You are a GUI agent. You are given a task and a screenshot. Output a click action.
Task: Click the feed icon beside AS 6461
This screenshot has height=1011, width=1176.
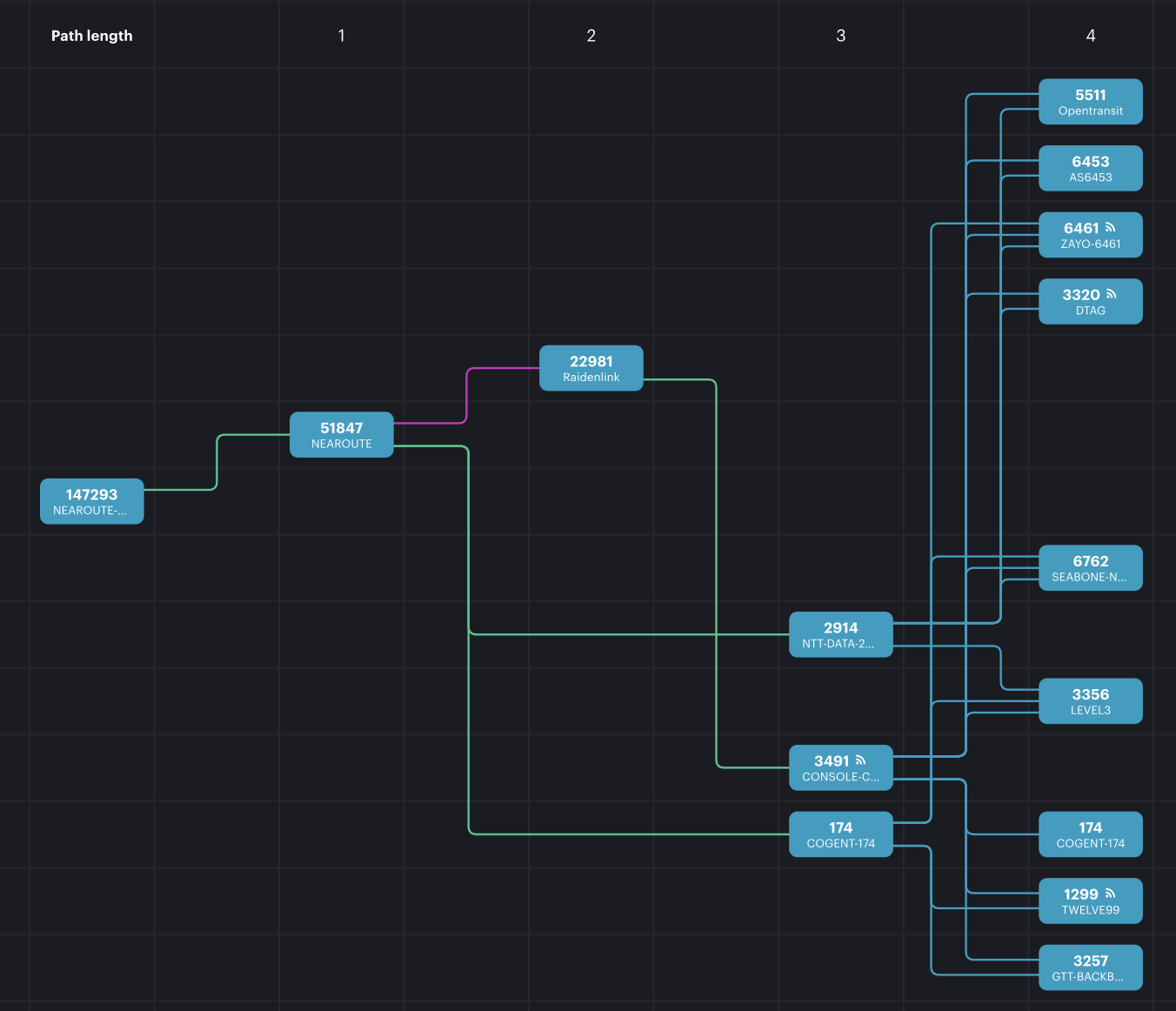(1110, 227)
